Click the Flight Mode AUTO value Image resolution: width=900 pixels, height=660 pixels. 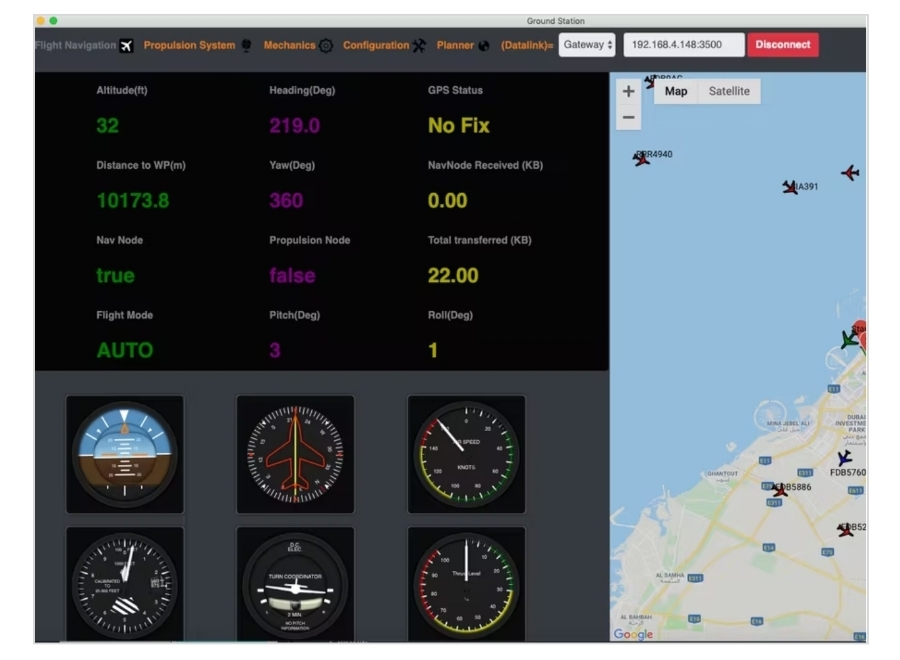[x=125, y=351]
